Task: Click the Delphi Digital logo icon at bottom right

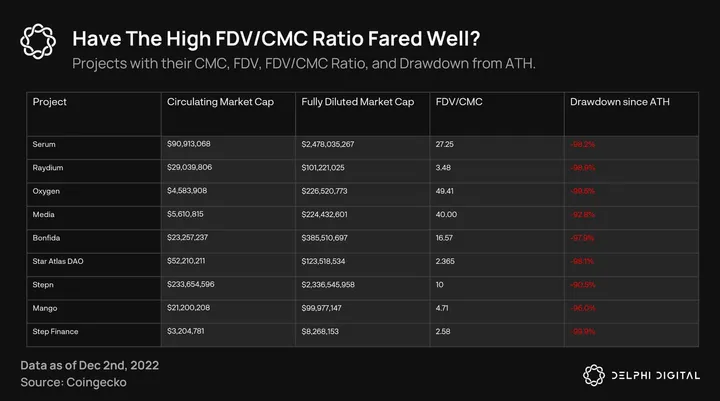Action: (x=594, y=374)
